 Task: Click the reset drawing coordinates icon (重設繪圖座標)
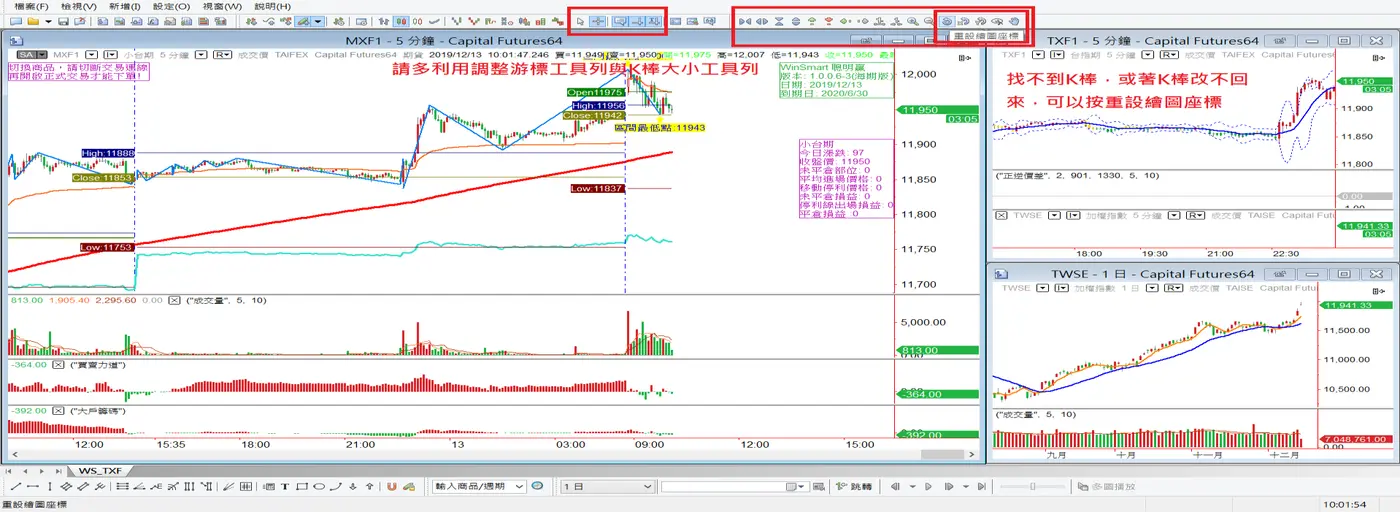[x=946, y=21]
